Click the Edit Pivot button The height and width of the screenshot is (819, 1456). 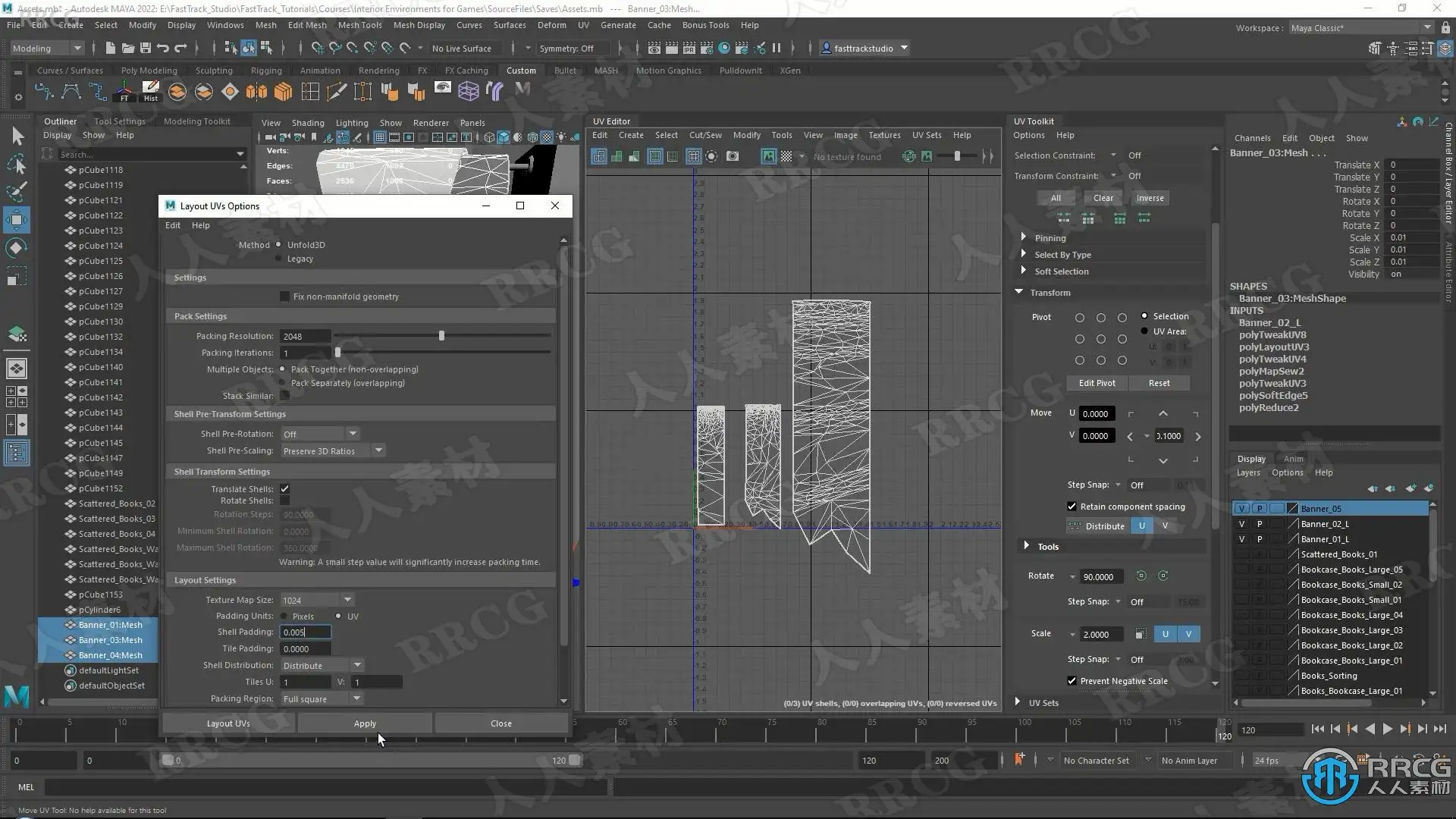tap(1097, 383)
